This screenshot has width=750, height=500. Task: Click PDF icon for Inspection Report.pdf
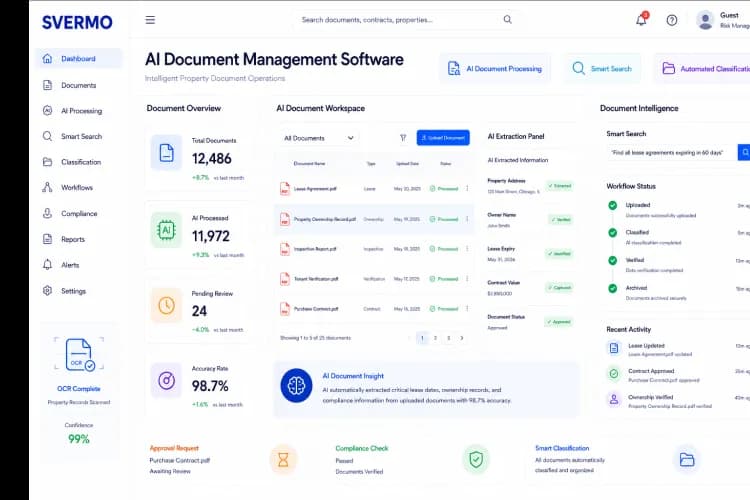(x=285, y=249)
